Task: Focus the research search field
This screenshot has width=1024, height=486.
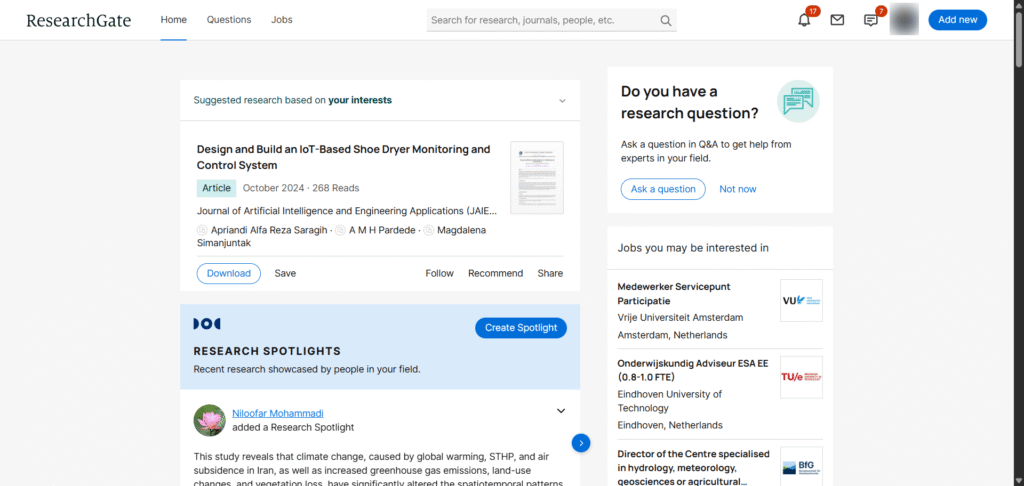Action: pyautogui.click(x=551, y=20)
